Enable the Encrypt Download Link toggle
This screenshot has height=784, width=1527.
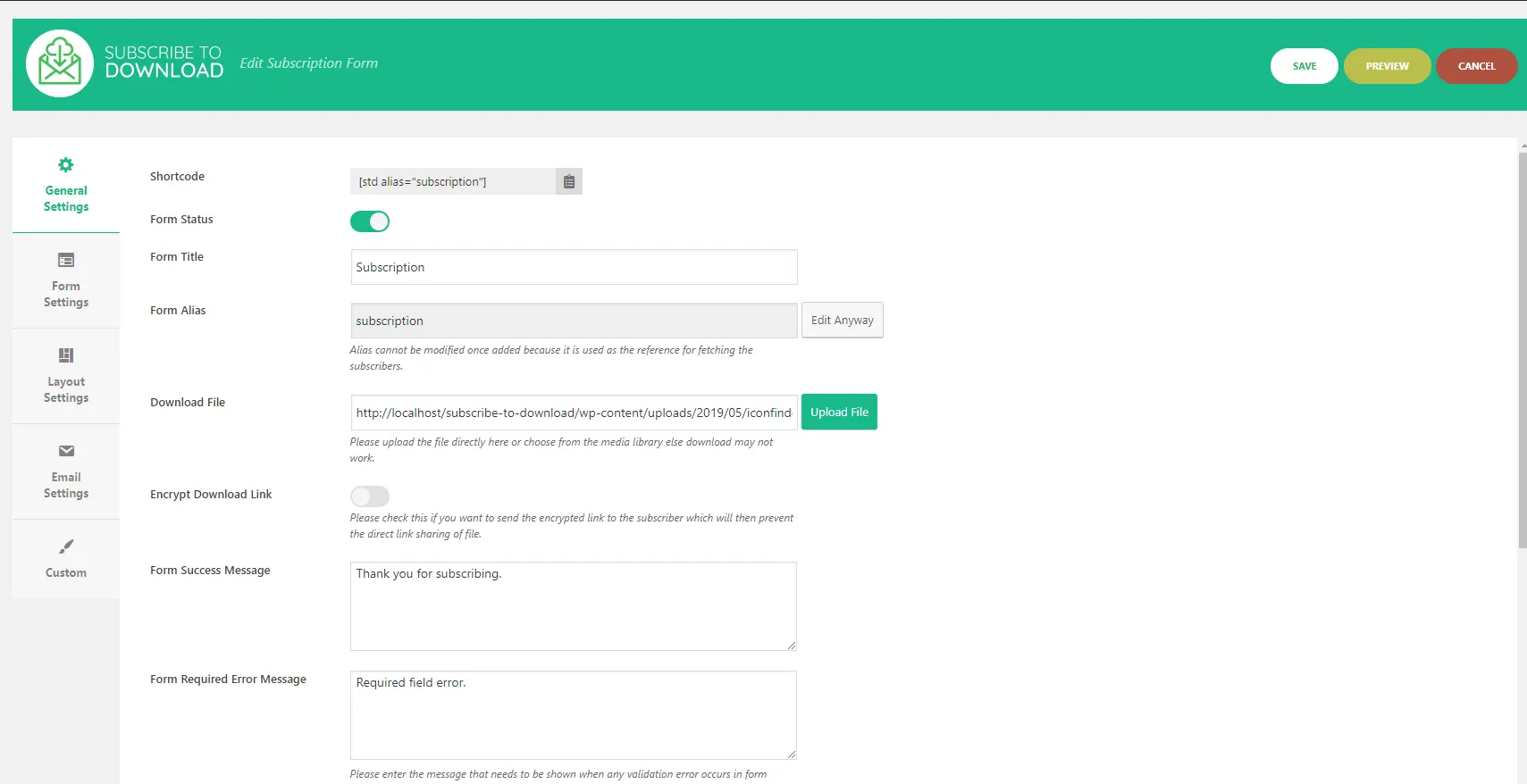370,496
